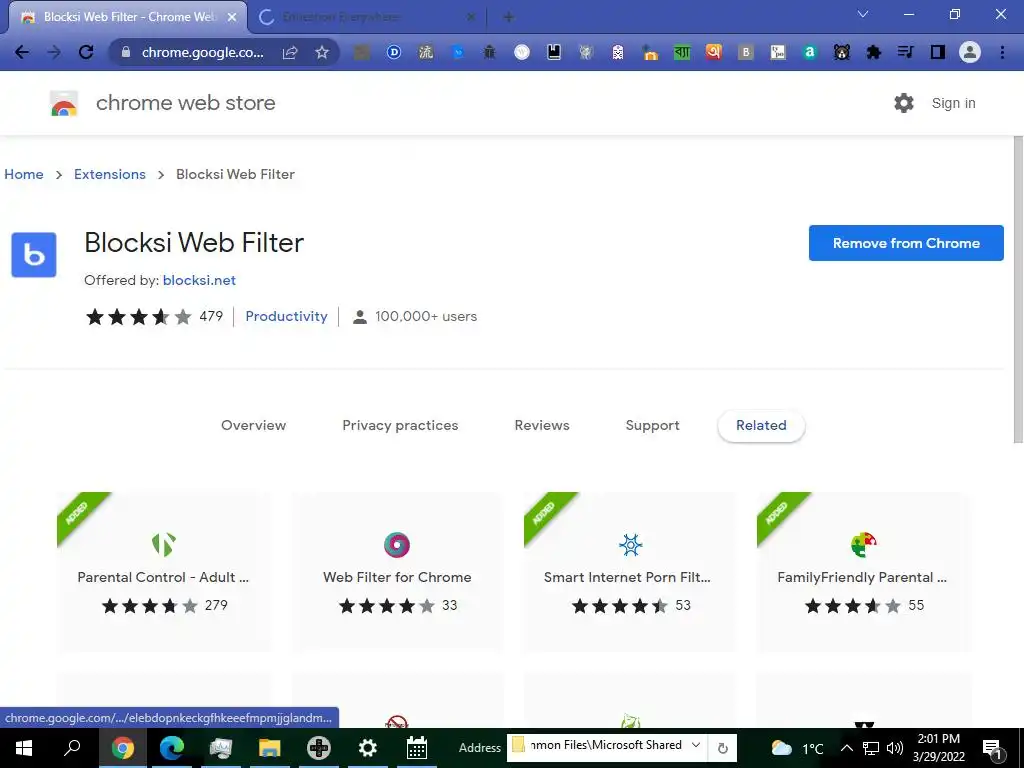Open Chrome Web Store settings gear
Viewport: 1024px width, 768px height.
point(904,103)
